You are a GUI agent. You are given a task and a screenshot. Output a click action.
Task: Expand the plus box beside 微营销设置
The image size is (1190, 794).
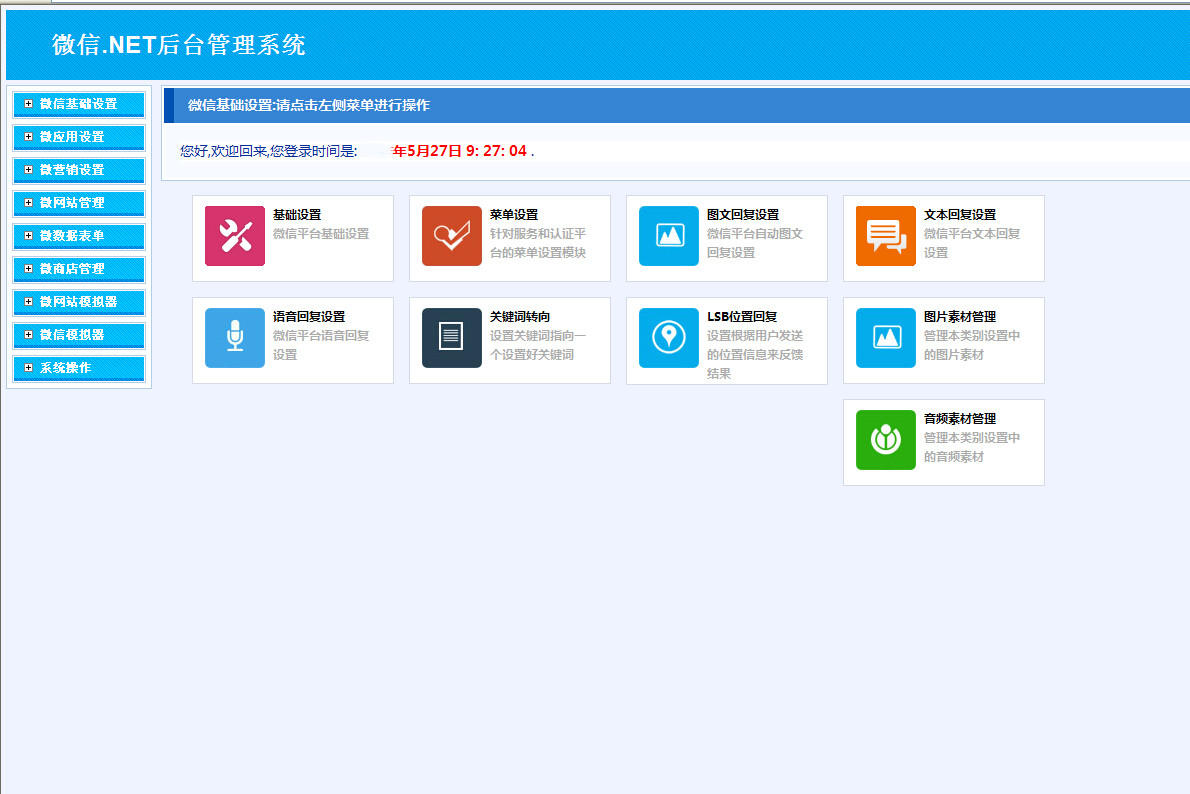coord(28,169)
